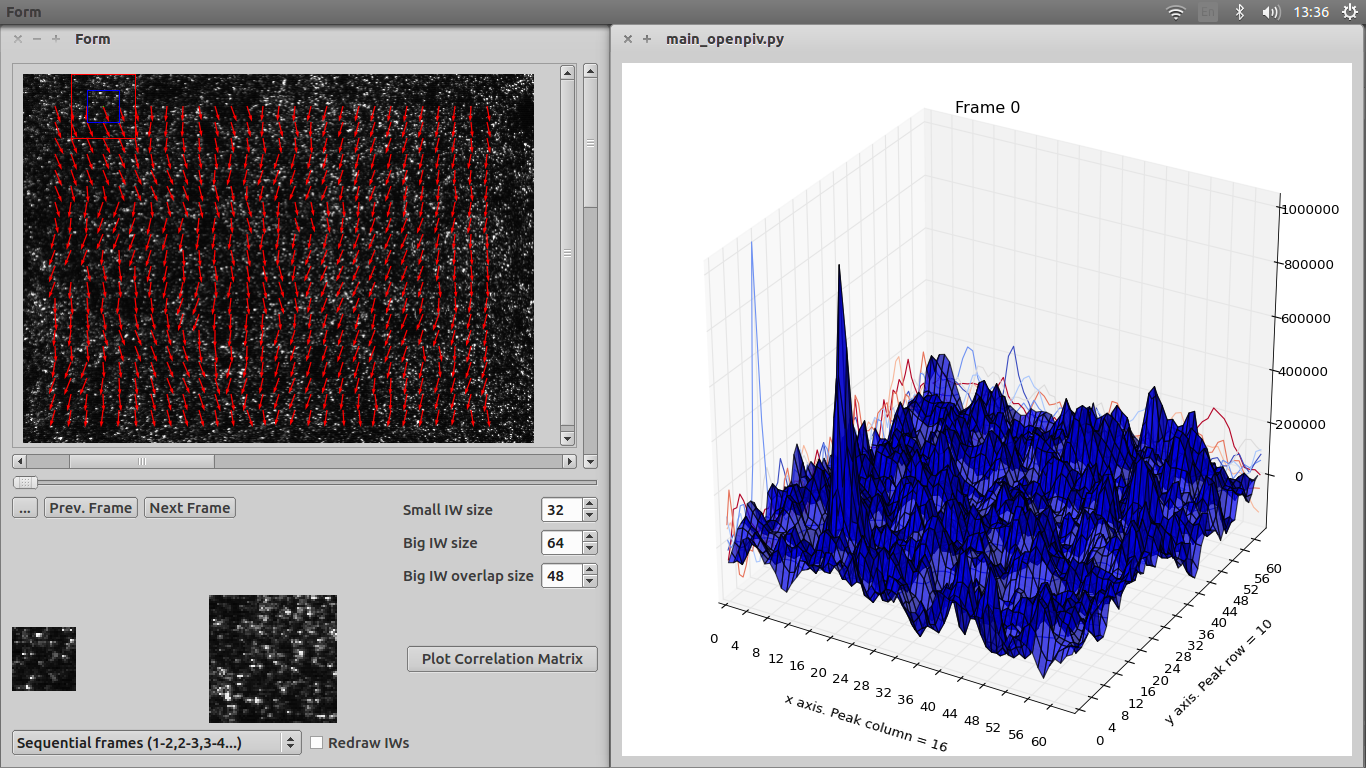Toggle the Redraw IWs checkbox
1366x768 pixels.
[x=317, y=743]
